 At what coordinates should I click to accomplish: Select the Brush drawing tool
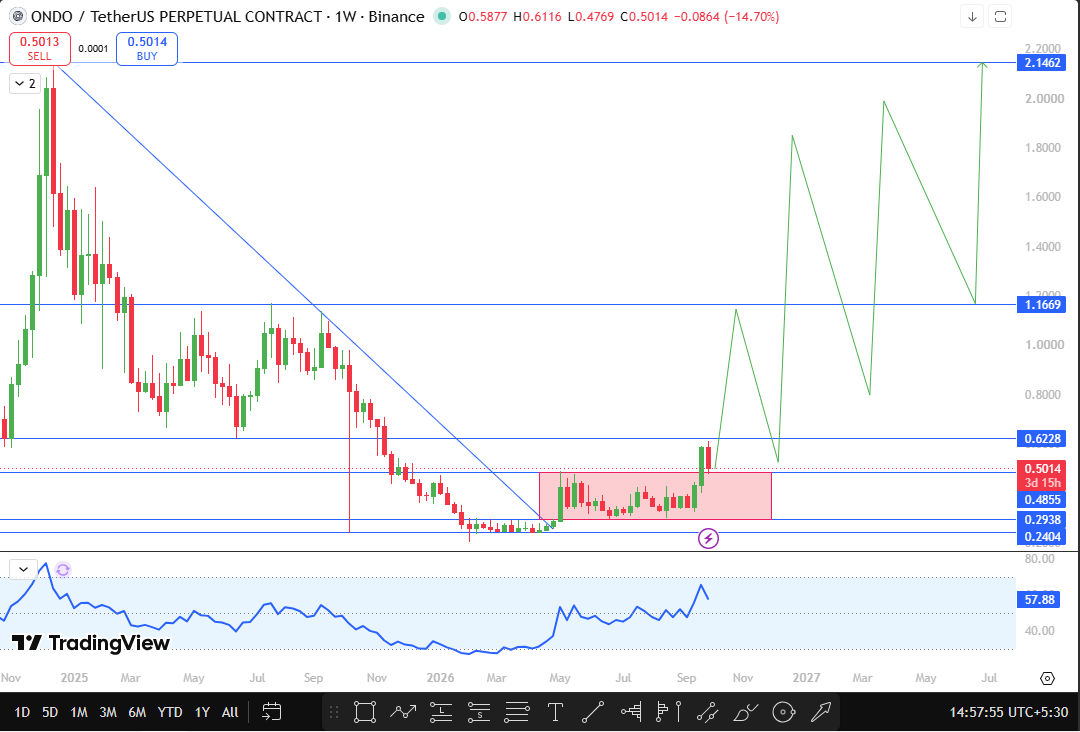click(x=745, y=711)
